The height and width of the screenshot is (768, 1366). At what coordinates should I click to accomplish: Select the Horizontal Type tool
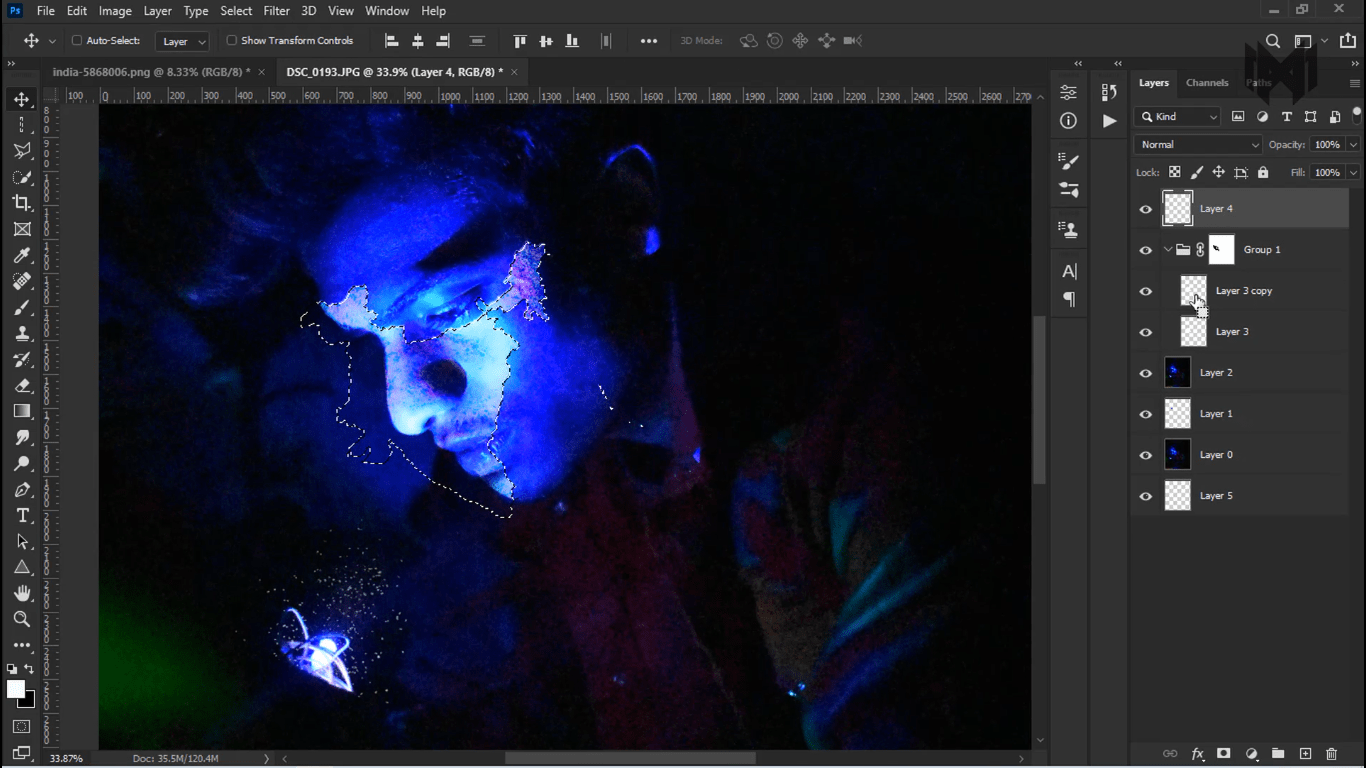click(22, 516)
